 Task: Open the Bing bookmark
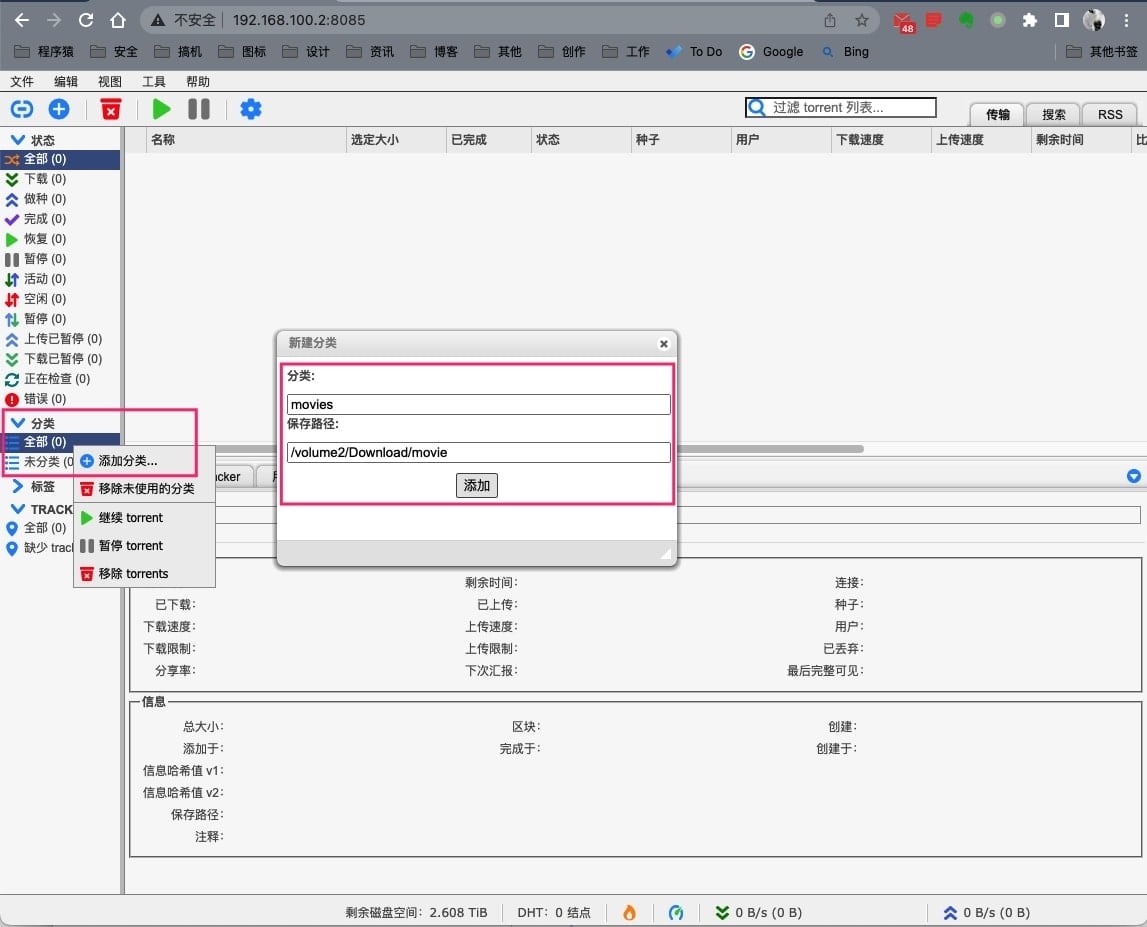tap(846, 52)
